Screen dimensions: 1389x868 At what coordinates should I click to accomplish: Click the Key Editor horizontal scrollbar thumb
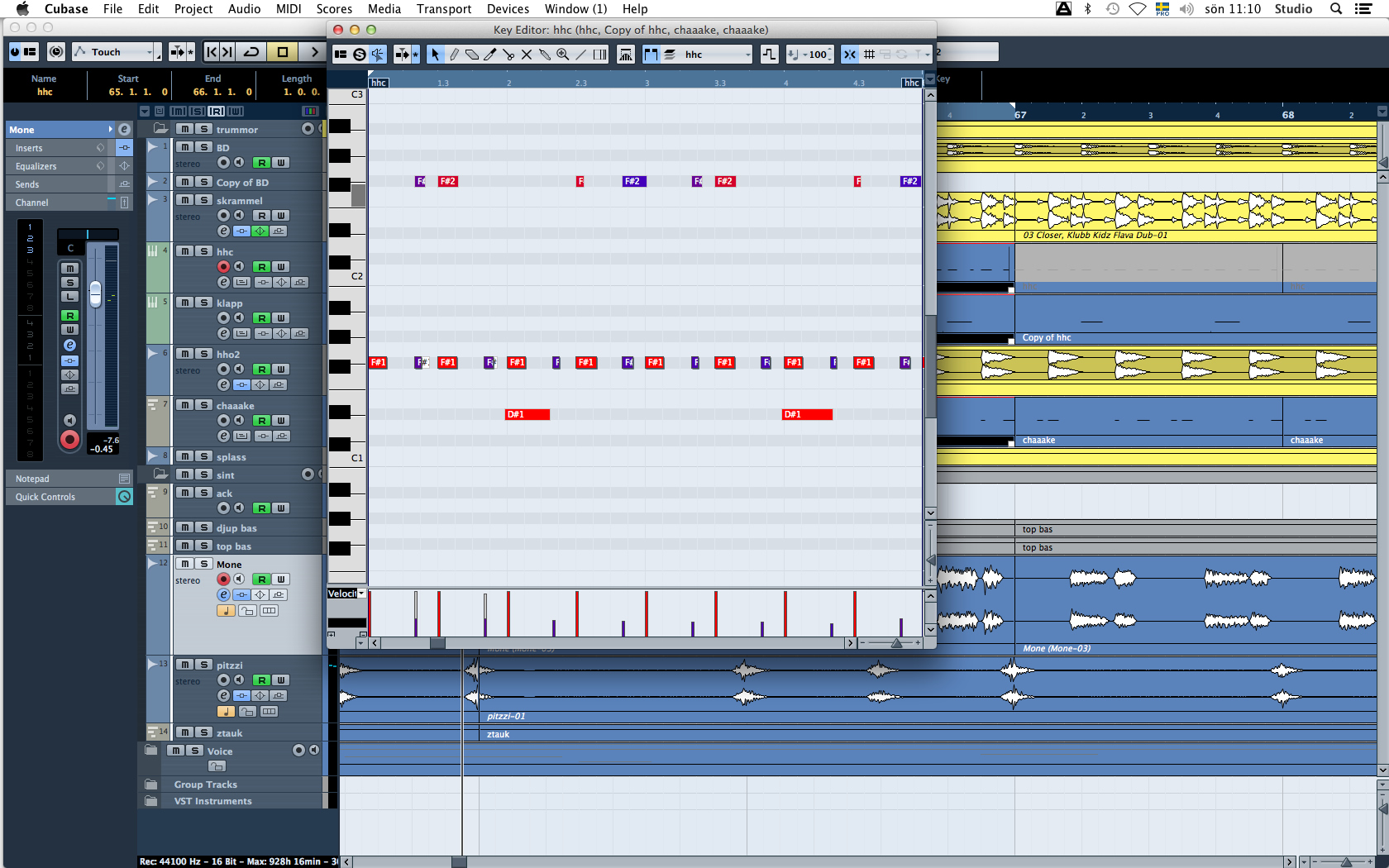tap(438, 642)
